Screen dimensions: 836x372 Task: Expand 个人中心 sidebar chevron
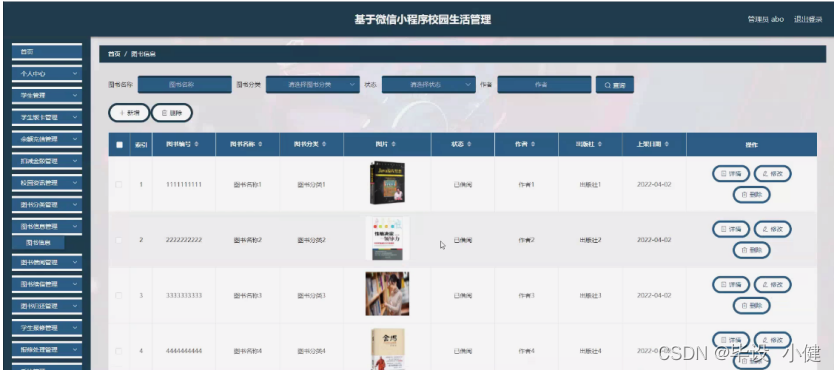coord(75,74)
